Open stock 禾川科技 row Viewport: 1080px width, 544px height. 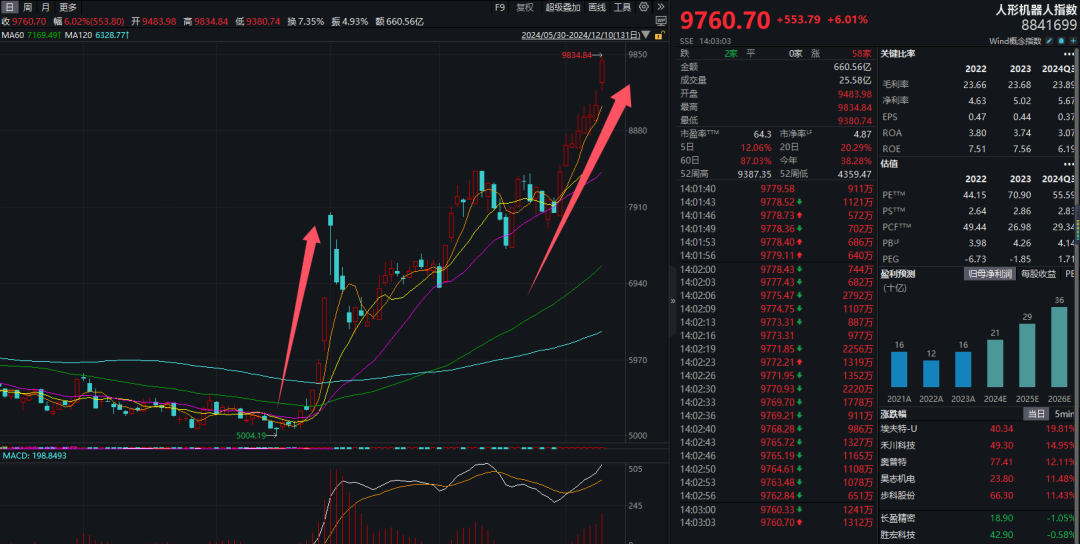point(979,446)
